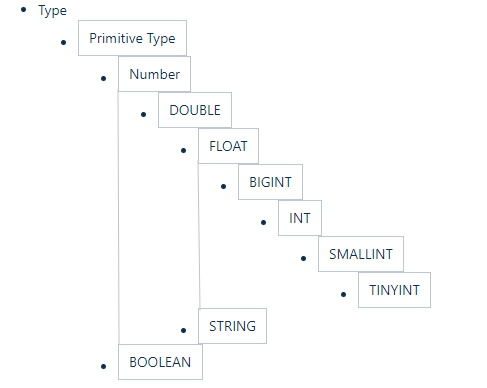
Task: Click the Primitive Type box
Action: click(x=132, y=38)
